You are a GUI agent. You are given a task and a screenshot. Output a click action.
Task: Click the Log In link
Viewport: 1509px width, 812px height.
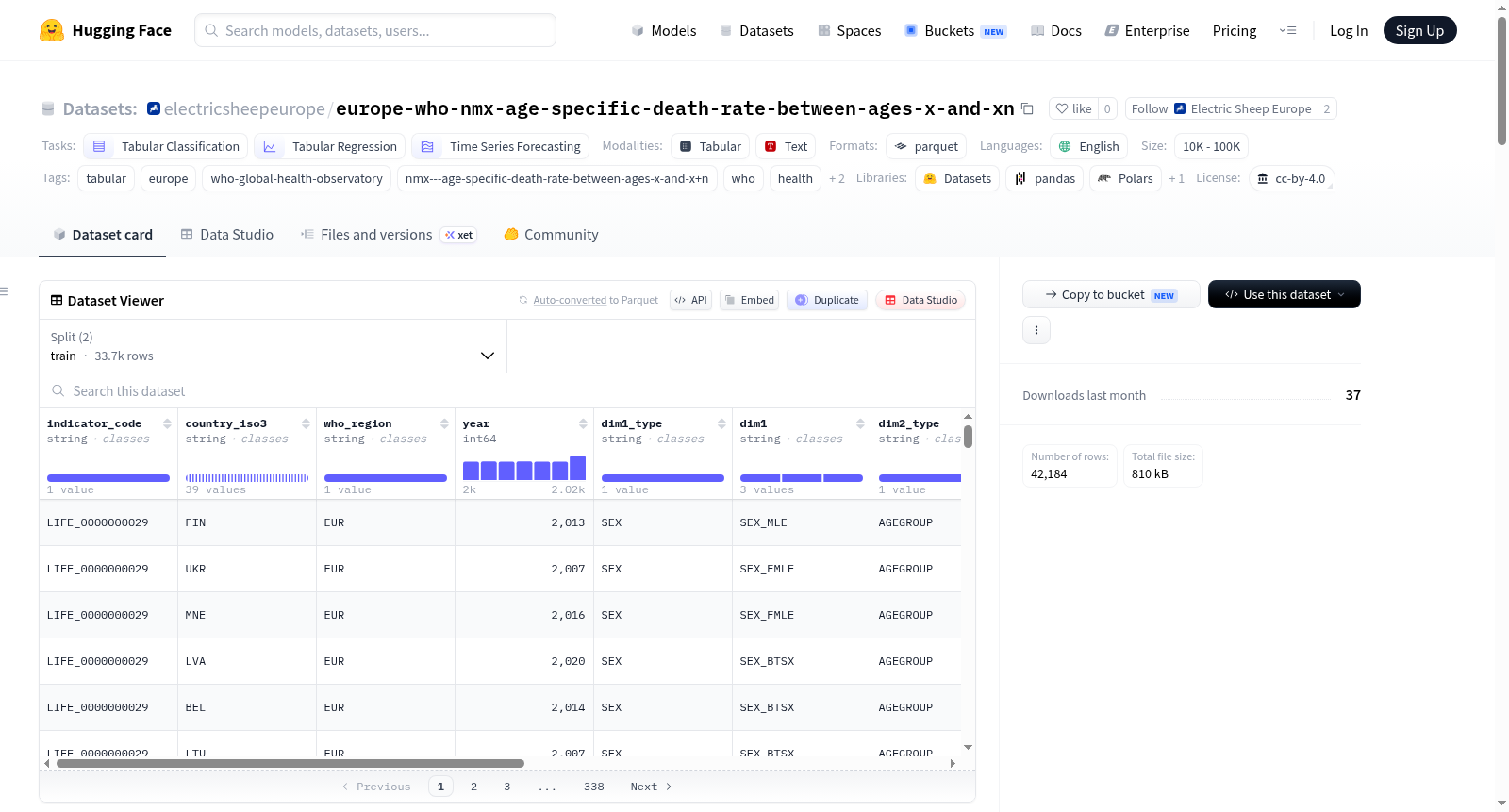tap(1348, 30)
